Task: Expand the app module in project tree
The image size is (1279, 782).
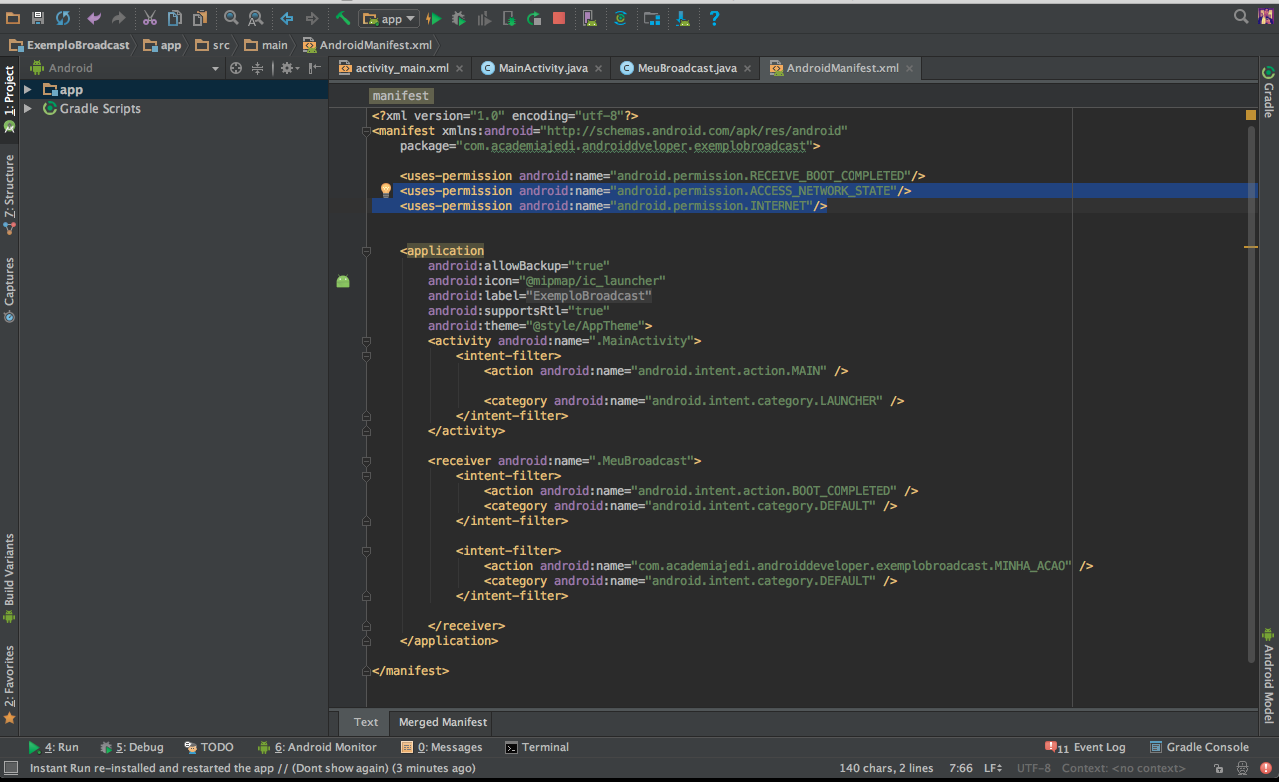Action: click(28, 90)
